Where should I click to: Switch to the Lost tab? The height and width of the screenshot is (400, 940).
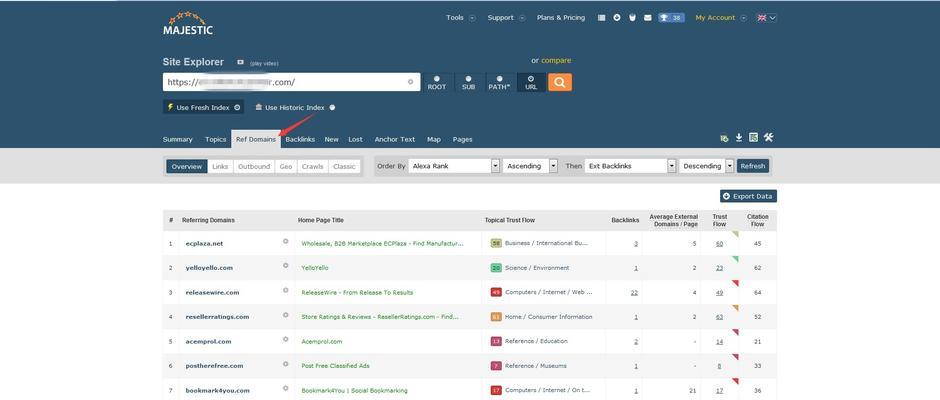355,139
